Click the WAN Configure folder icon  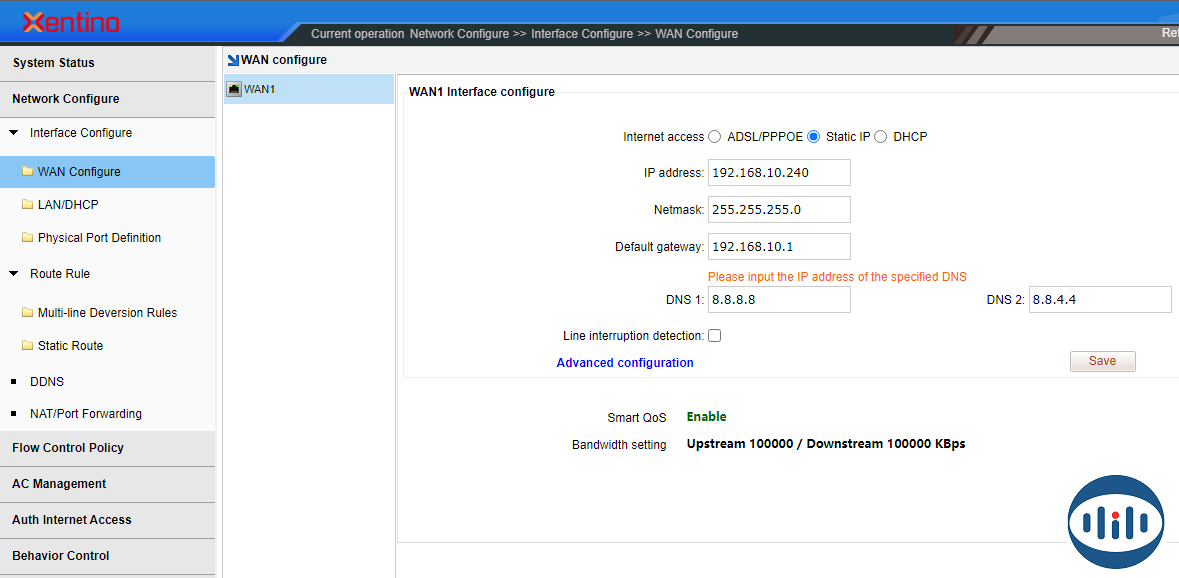(x=27, y=171)
